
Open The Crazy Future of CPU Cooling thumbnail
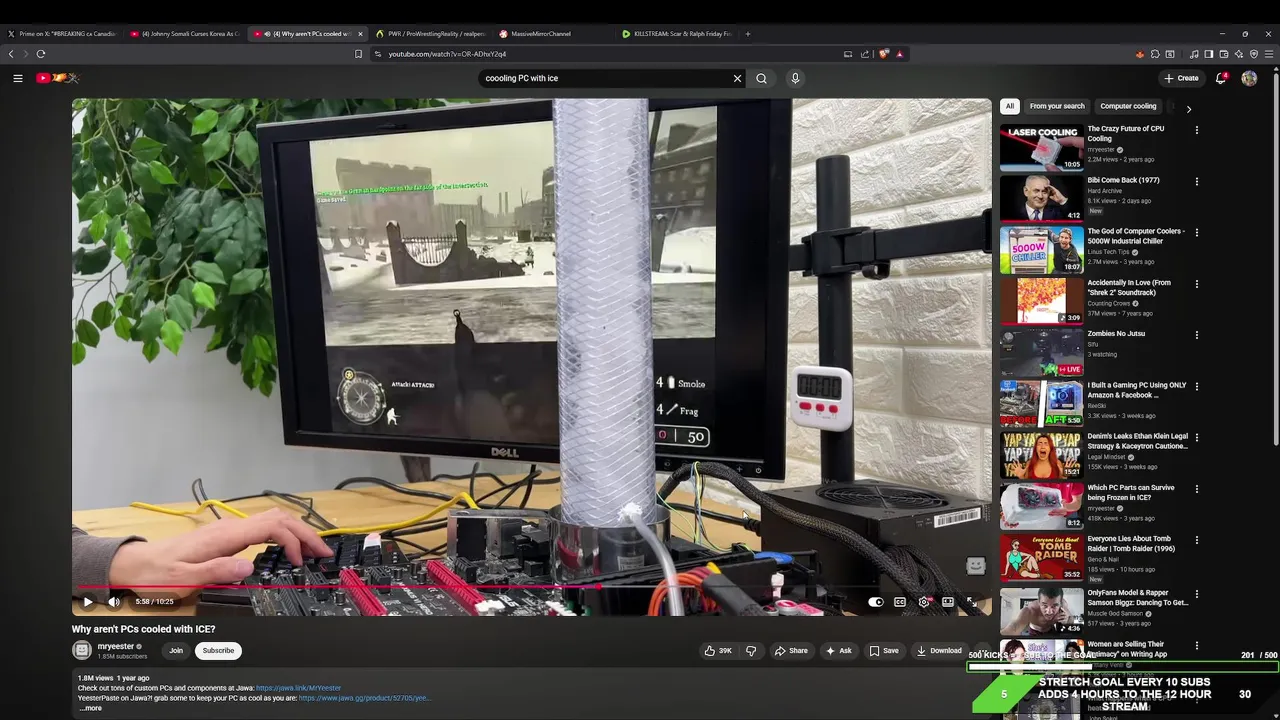pyautogui.click(x=1042, y=147)
